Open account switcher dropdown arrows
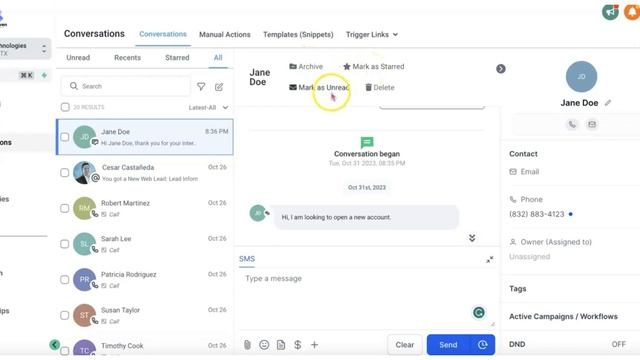This screenshot has width=640, height=360. [x=44, y=49]
